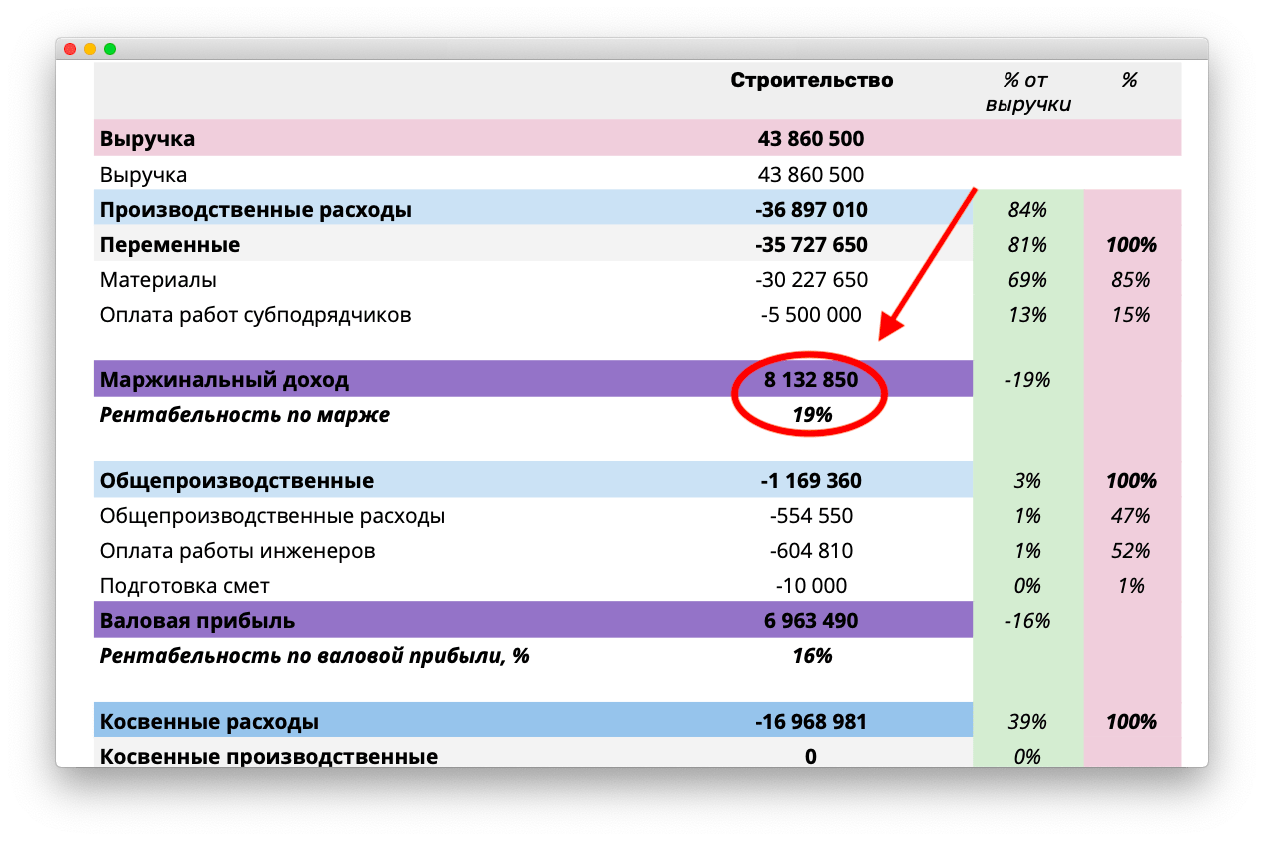Click the yellow minimize window button
Image resolution: width=1264 pixels, height=841 pixels.
(90, 49)
